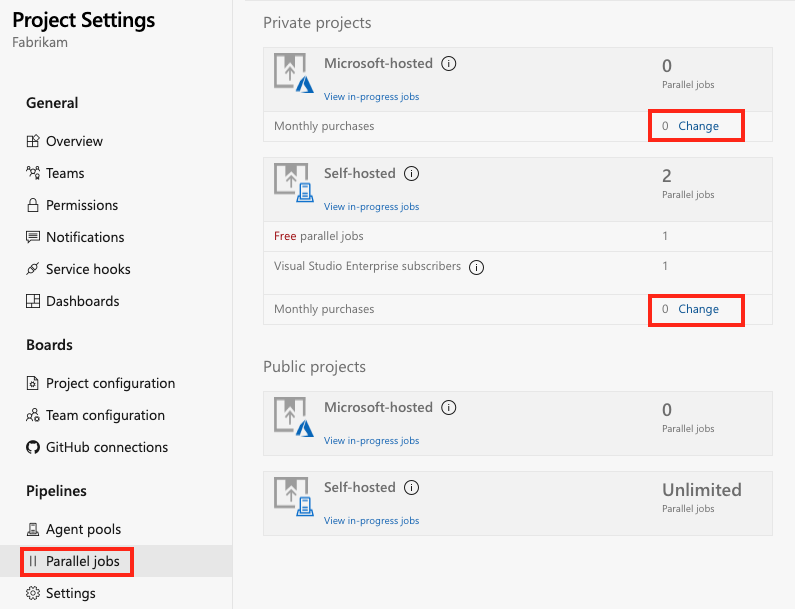Select Team configuration in sidebar

(105, 415)
